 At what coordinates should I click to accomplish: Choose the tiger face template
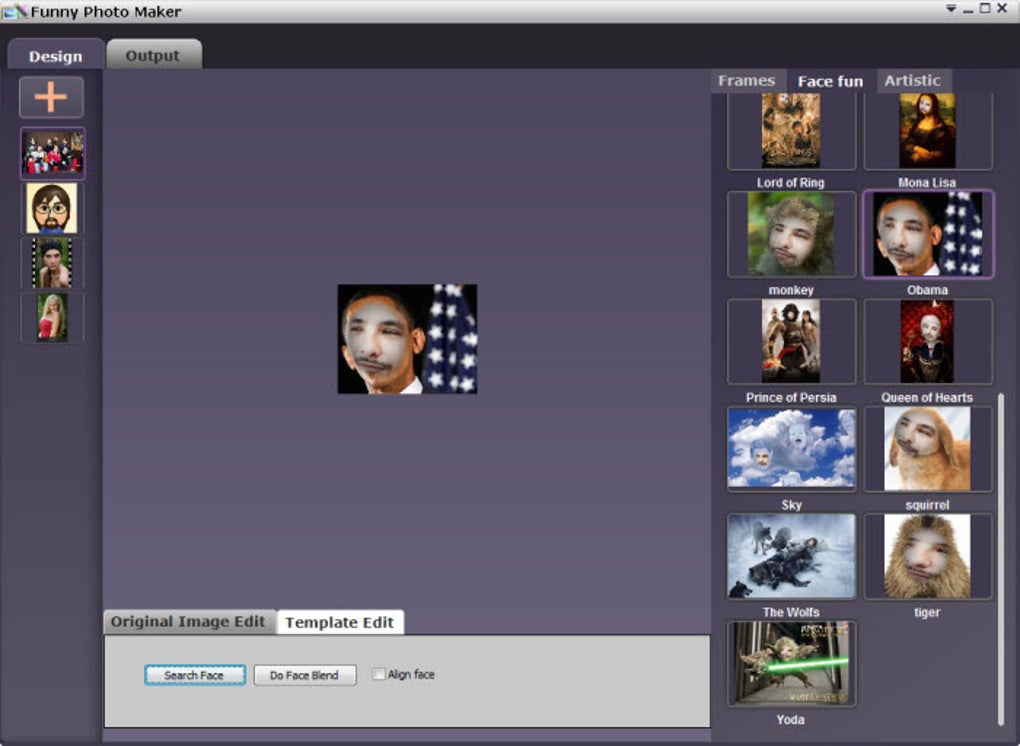tap(928, 556)
